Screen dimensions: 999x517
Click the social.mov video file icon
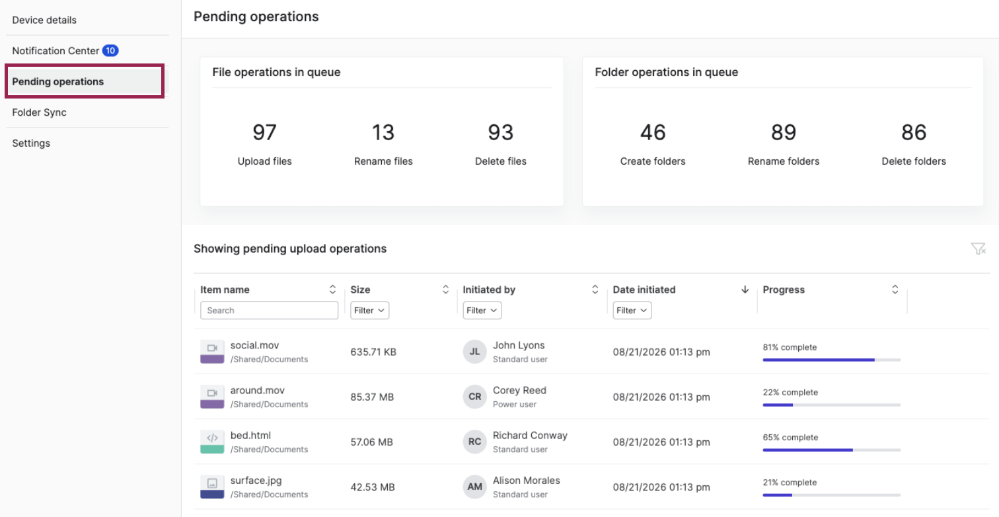click(x=212, y=351)
